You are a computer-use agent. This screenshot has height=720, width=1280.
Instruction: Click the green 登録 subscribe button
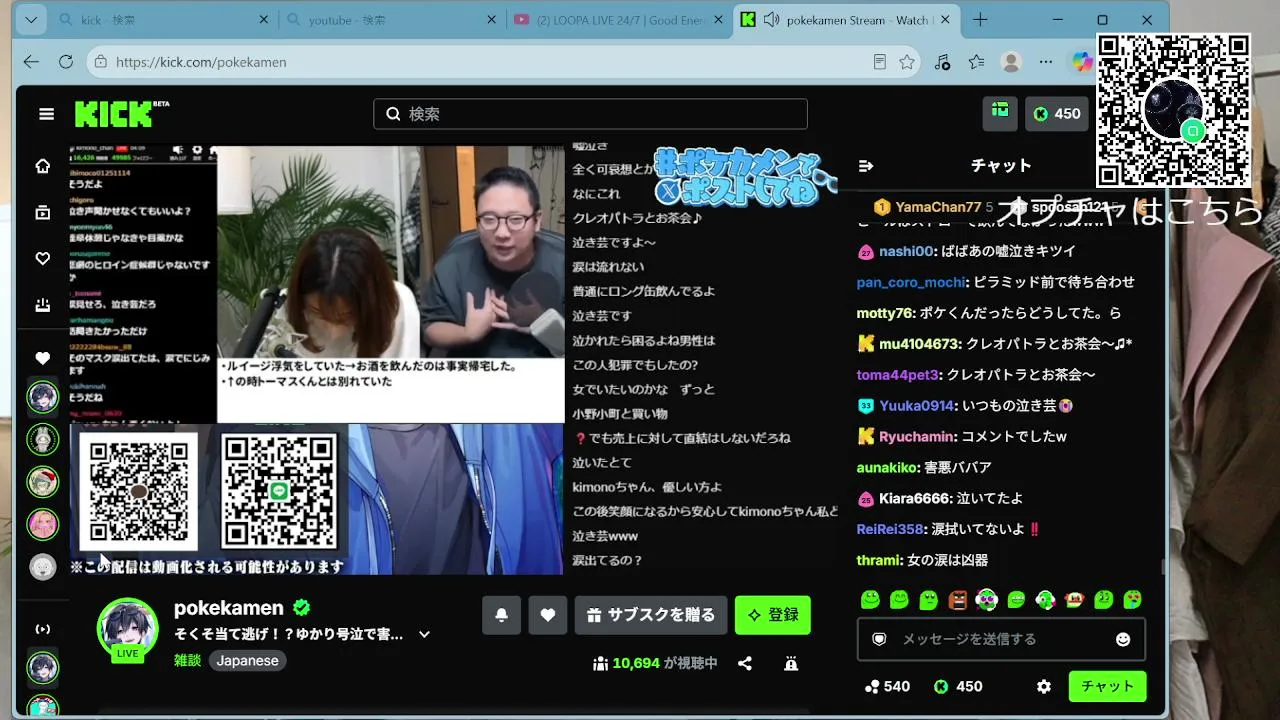772,615
